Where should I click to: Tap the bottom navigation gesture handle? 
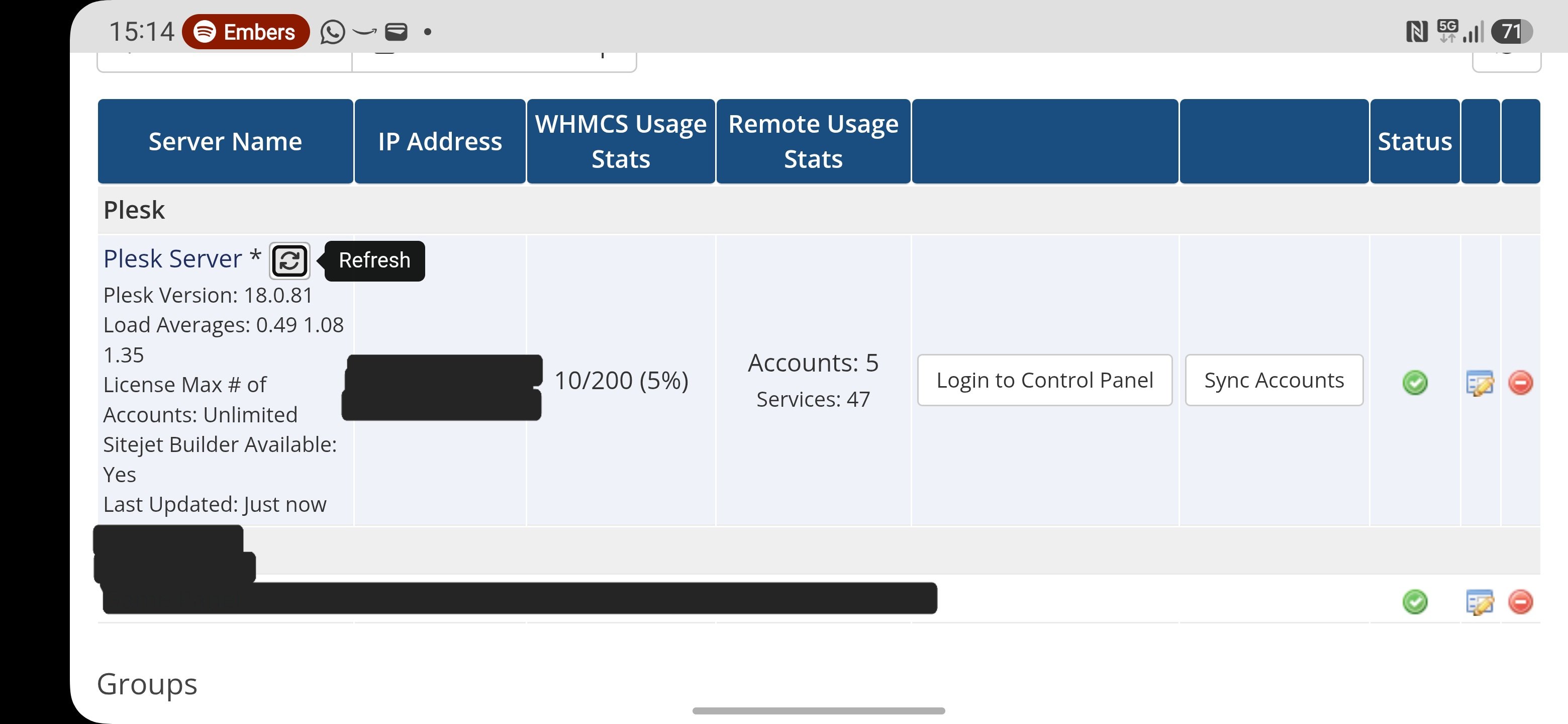(819, 710)
